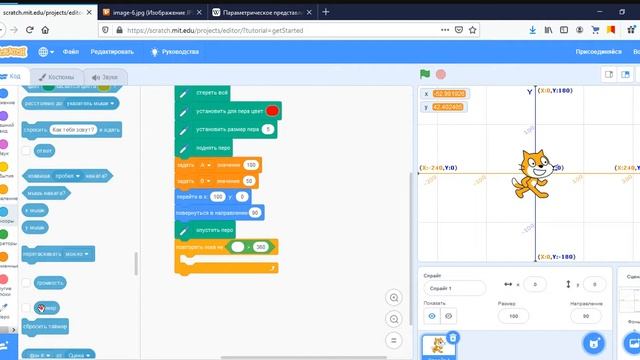Edit the sprite Направление field

click(586, 316)
